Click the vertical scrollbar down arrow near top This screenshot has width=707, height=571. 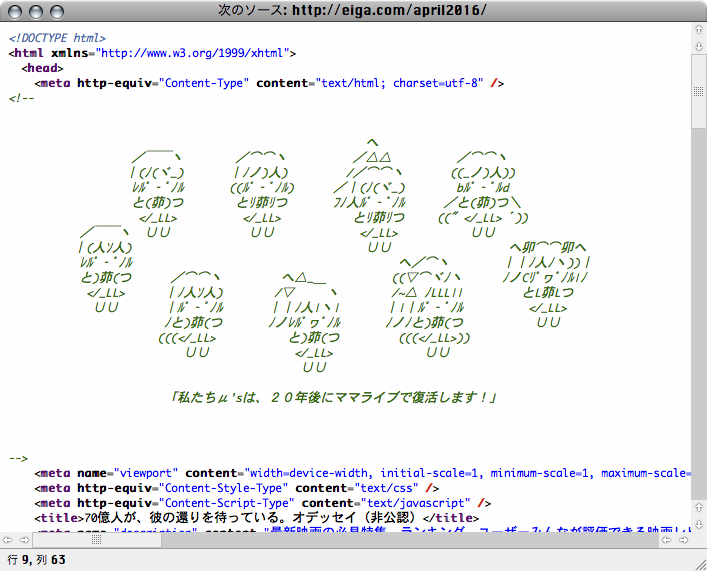698,46
